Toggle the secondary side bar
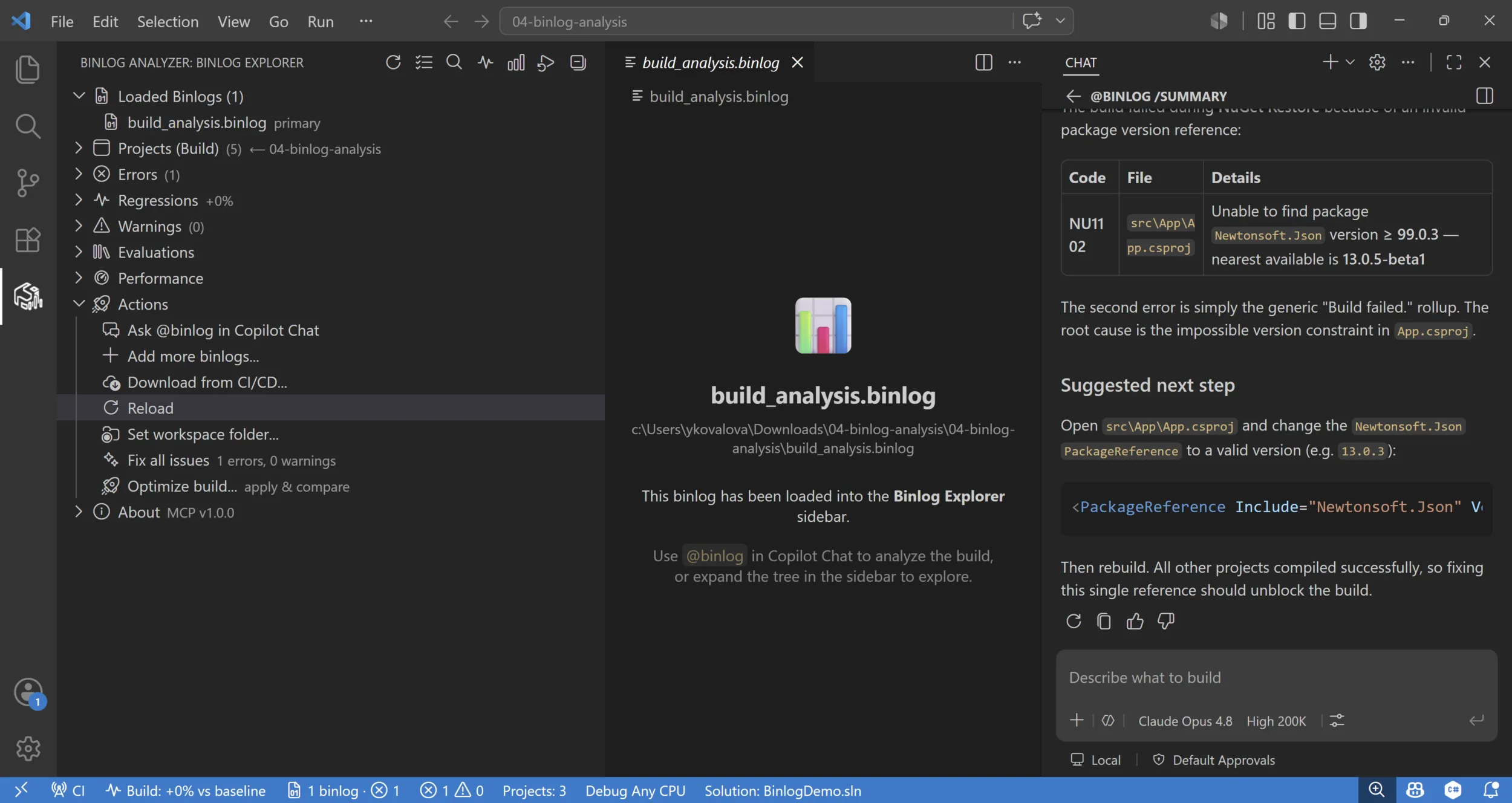 [1358, 21]
